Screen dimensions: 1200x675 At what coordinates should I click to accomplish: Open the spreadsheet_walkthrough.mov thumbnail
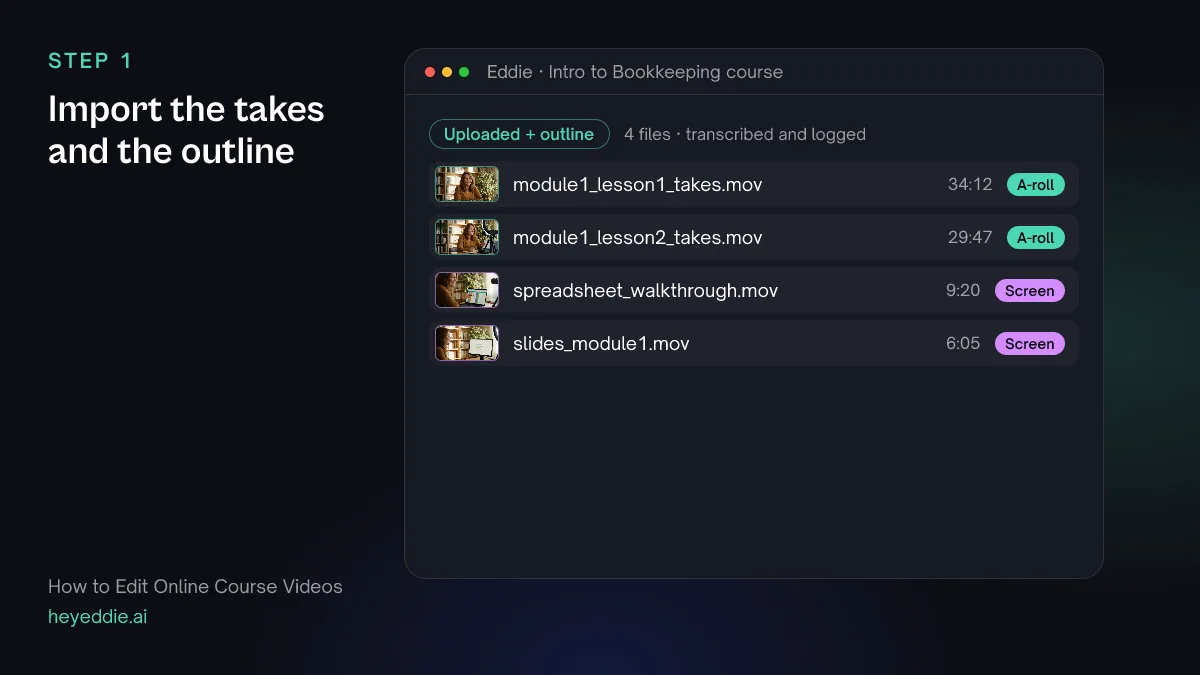coord(467,290)
